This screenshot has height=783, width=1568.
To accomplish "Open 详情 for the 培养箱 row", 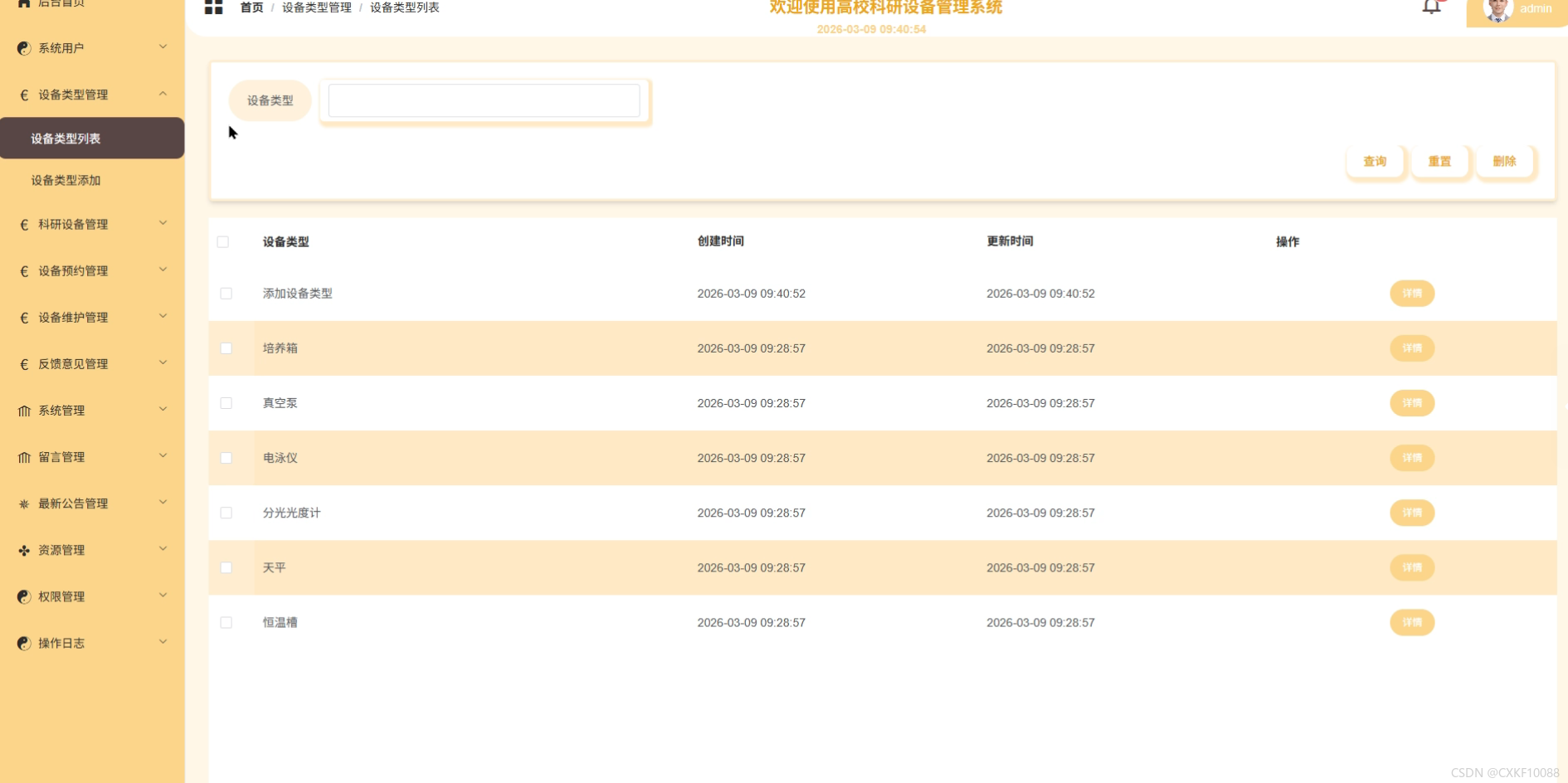I will point(1412,348).
